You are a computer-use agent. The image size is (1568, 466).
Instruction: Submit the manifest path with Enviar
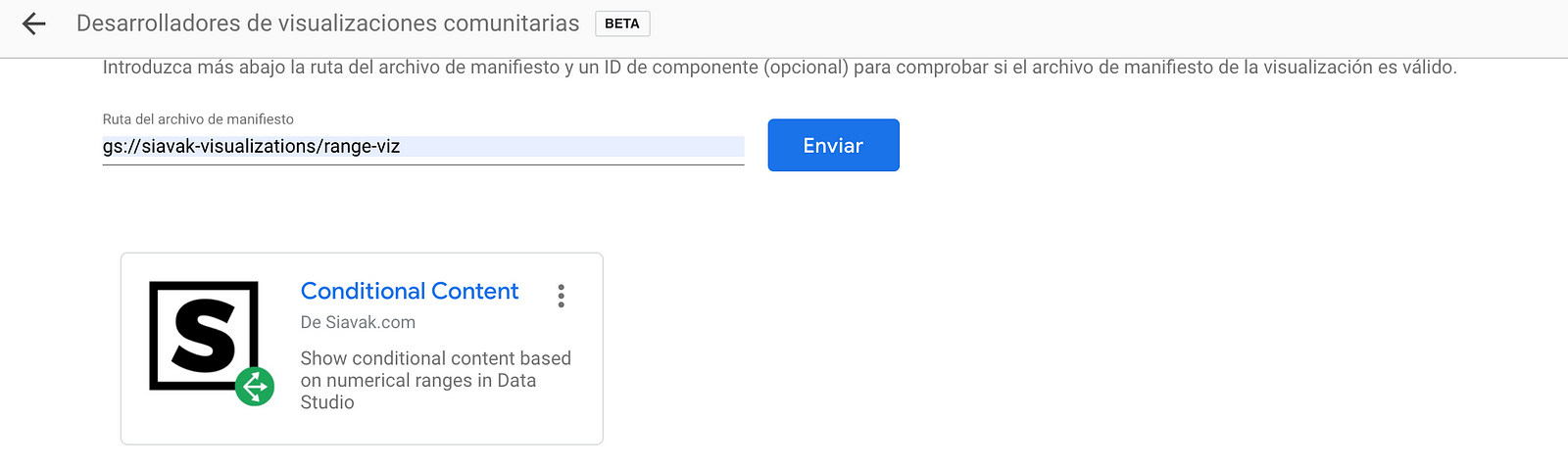(x=833, y=145)
